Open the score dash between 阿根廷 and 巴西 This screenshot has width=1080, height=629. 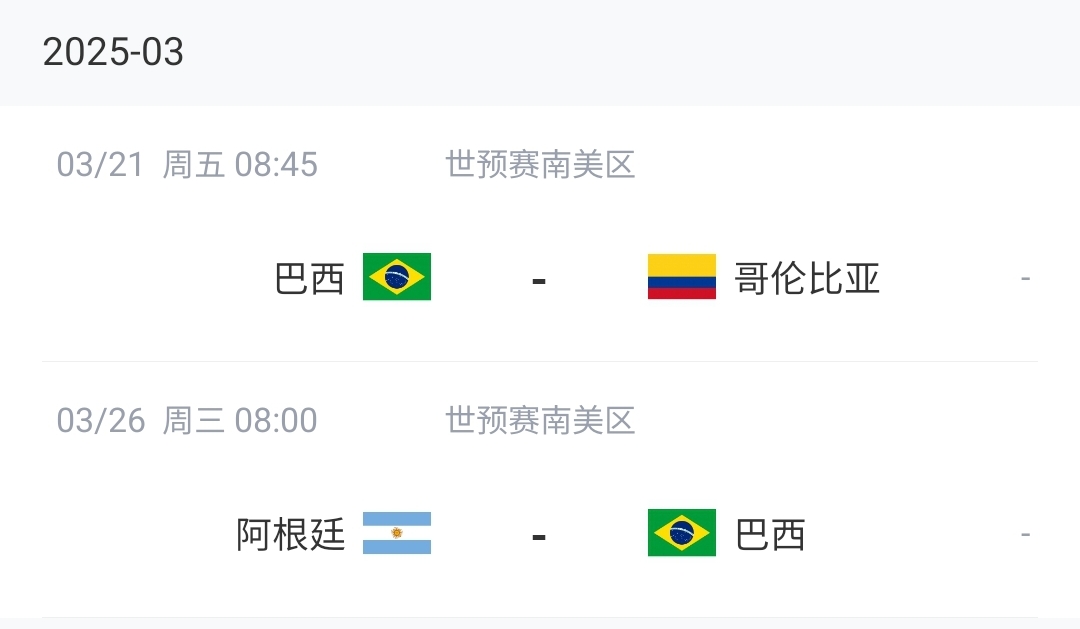[x=539, y=536]
